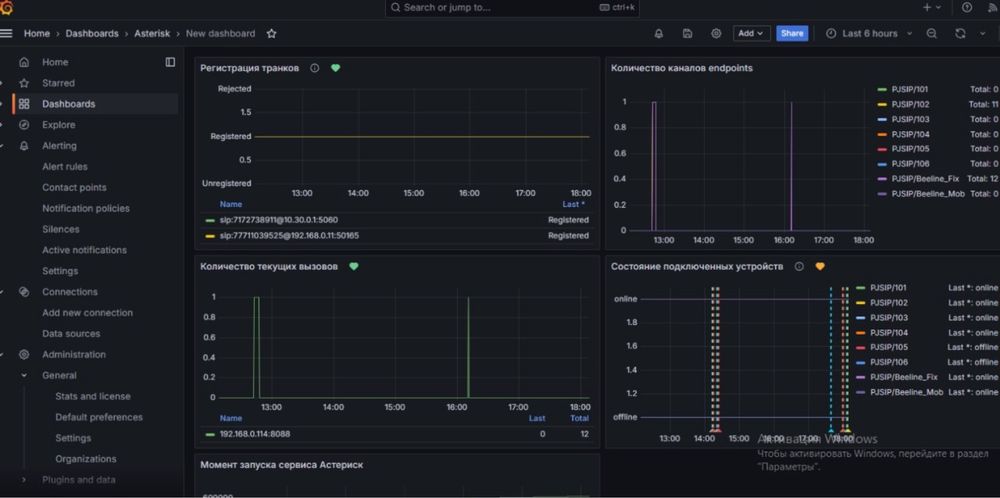The height and width of the screenshot is (498, 1000).
Task: Go to Home breadcrumb link
Action: pos(37,34)
